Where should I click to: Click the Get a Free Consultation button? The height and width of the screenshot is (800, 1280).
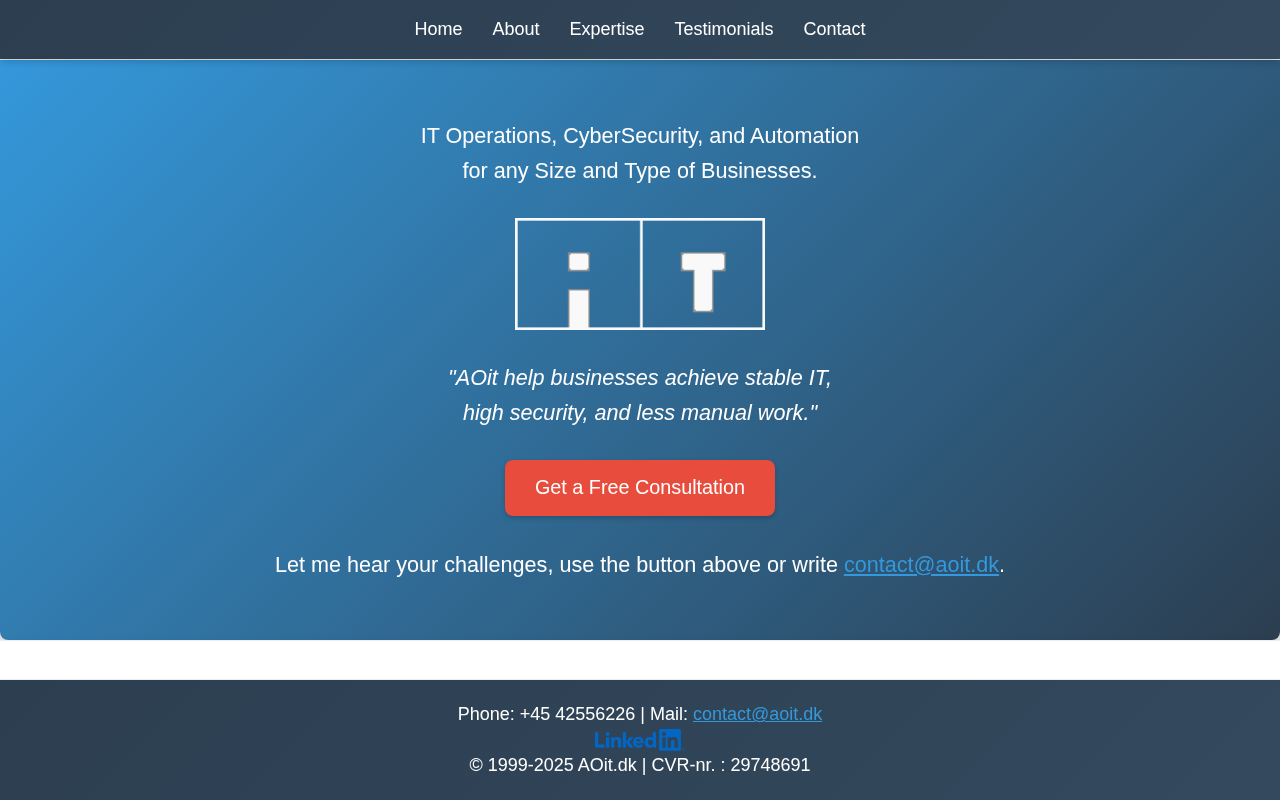coord(640,488)
